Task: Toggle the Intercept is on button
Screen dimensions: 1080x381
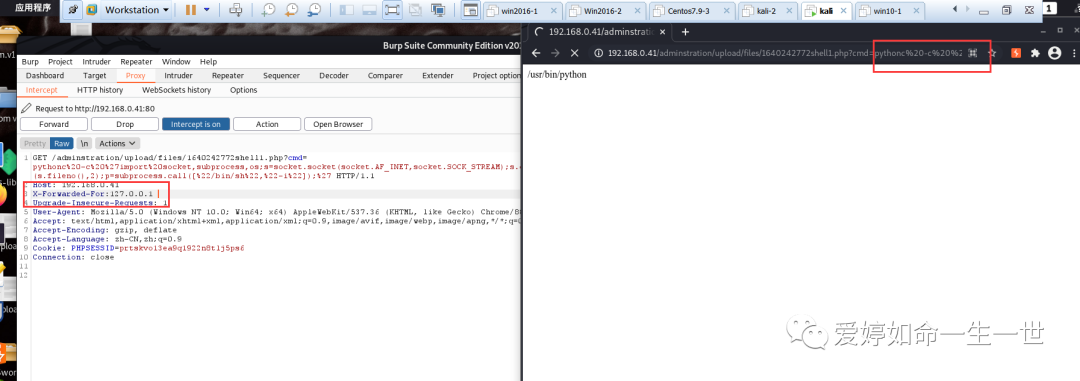Action: pyautogui.click(x=196, y=124)
